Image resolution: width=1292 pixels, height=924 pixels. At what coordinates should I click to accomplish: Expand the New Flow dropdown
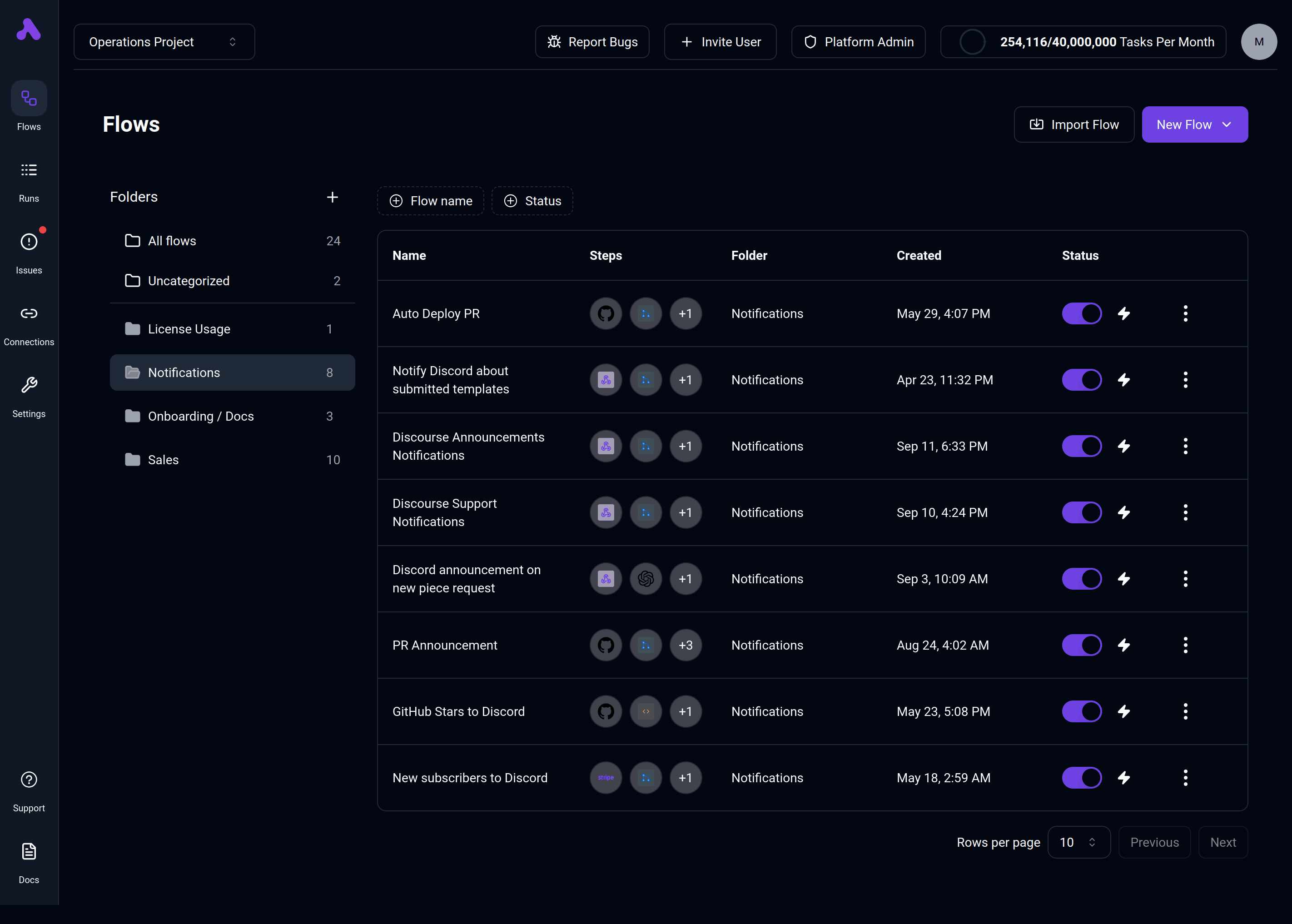coord(1195,124)
